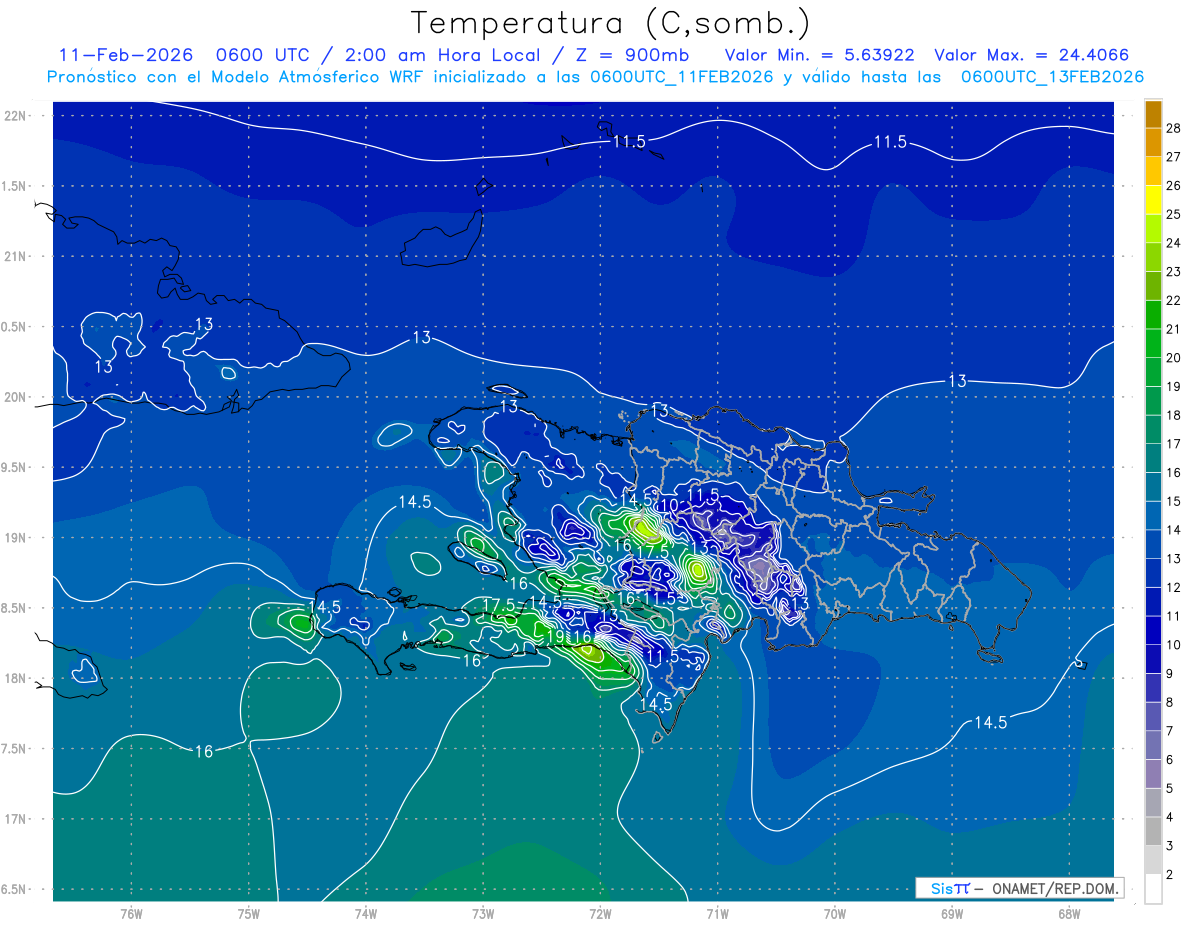Screen dimensions: 1200x927
Task: Select the bright green swatch between 21 and 22
Action: [x=1153, y=315]
